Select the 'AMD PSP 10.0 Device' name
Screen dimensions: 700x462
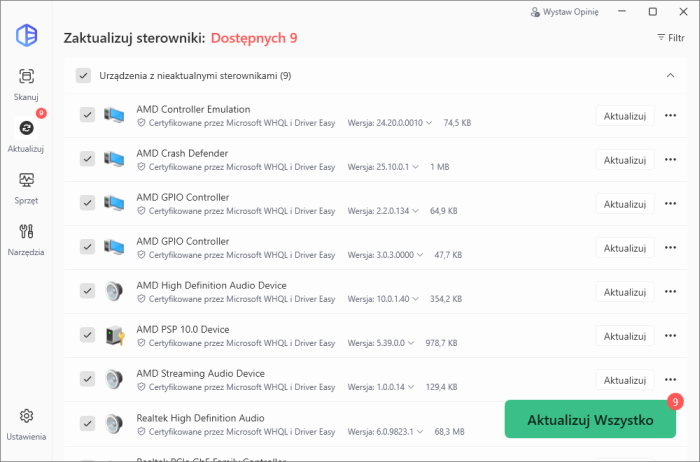[183, 329]
